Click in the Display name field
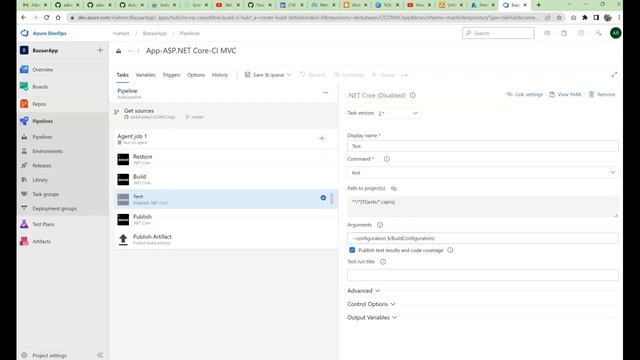The image size is (640, 360). (x=482, y=146)
